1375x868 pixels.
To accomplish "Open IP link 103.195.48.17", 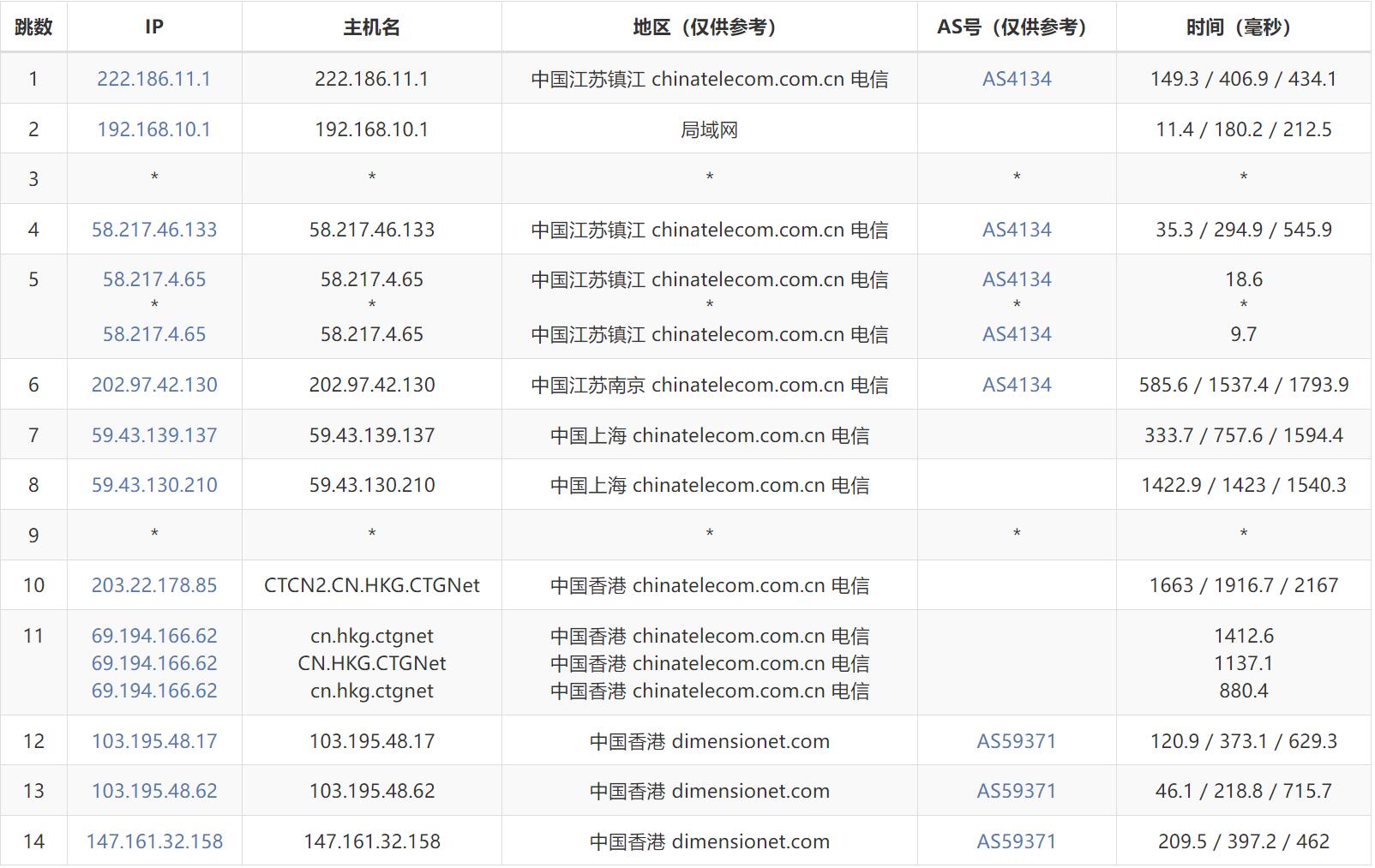I will coord(154,741).
